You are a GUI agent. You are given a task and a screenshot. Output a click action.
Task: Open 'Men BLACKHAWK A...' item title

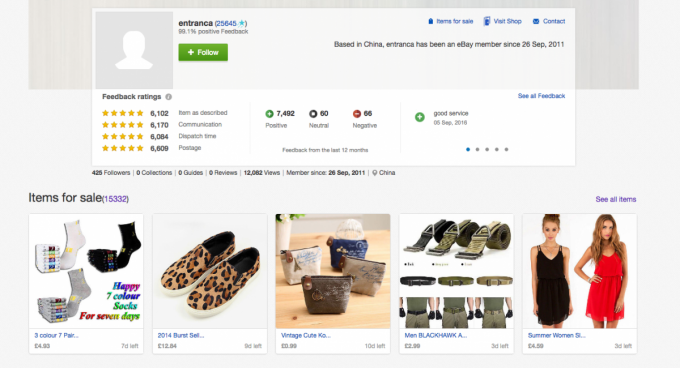click(x=436, y=335)
